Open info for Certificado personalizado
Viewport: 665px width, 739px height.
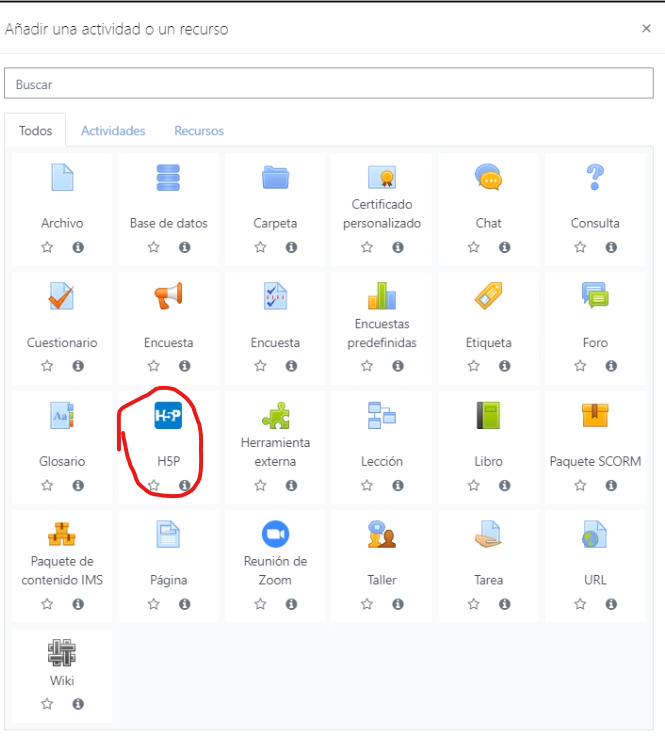[x=398, y=247]
